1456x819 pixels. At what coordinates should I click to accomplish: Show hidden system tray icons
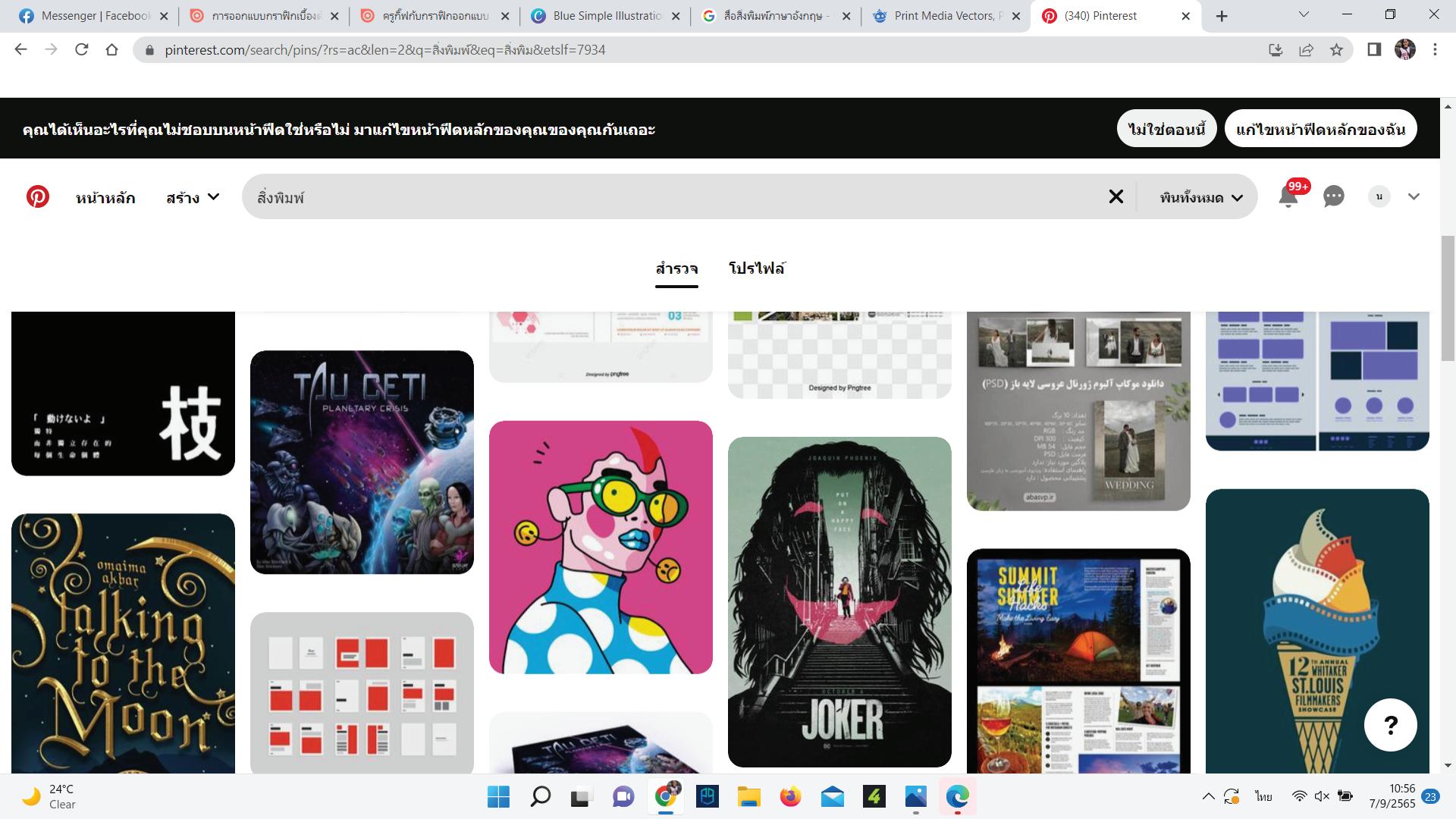1208,796
